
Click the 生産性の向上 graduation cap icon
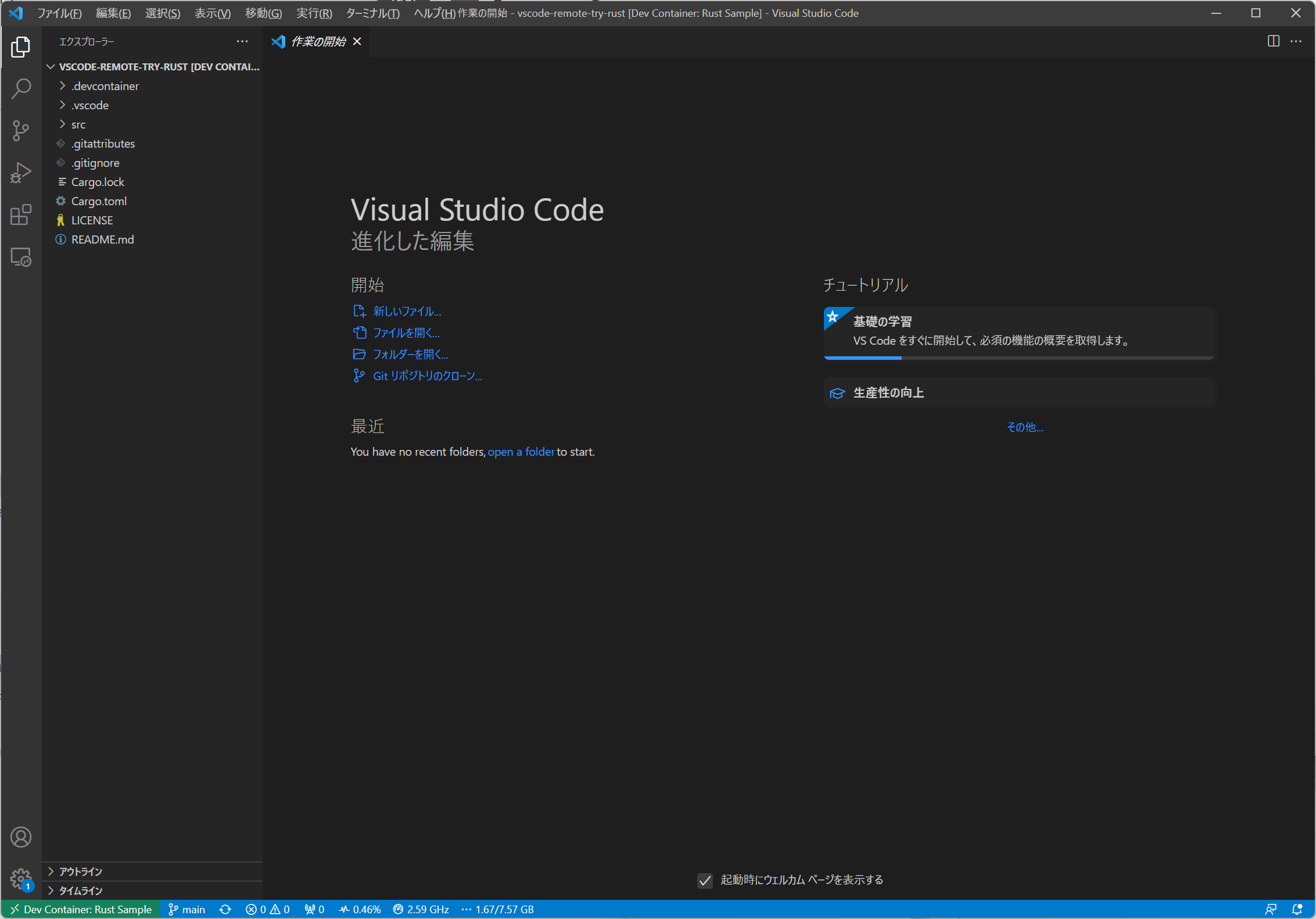[x=837, y=393]
